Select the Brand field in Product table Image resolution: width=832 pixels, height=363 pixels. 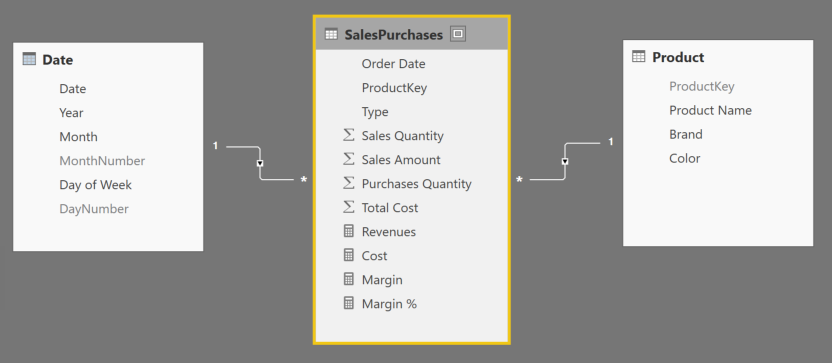click(686, 134)
